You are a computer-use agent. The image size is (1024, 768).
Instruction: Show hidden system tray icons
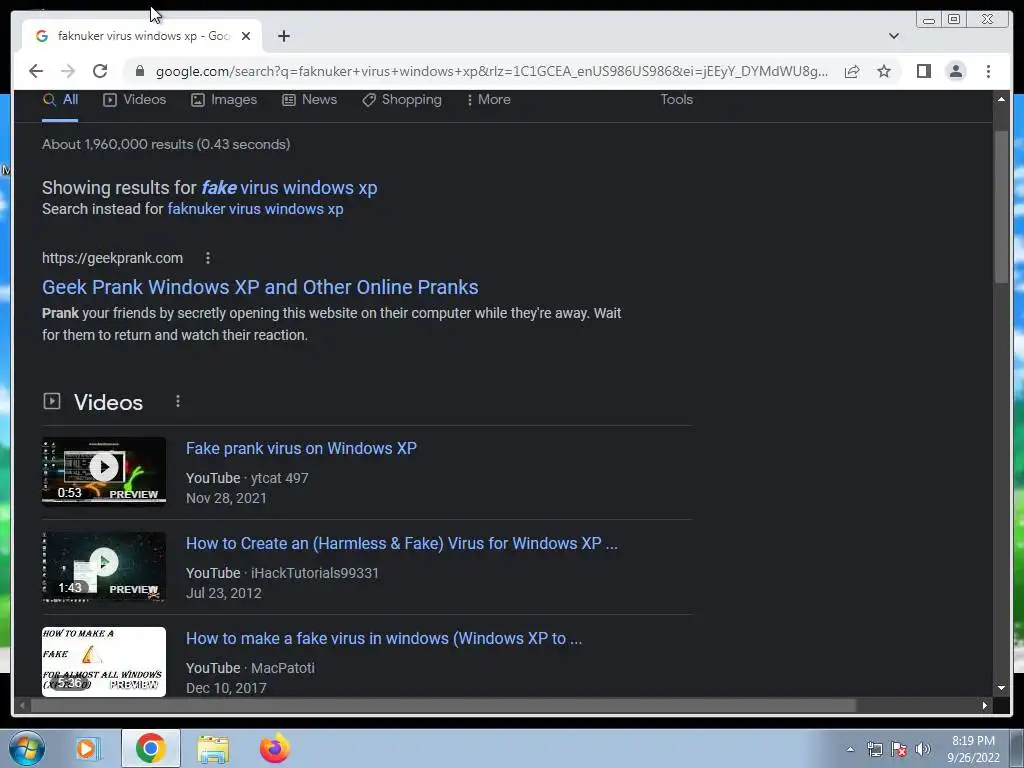pyautogui.click(x=850, y=749)
